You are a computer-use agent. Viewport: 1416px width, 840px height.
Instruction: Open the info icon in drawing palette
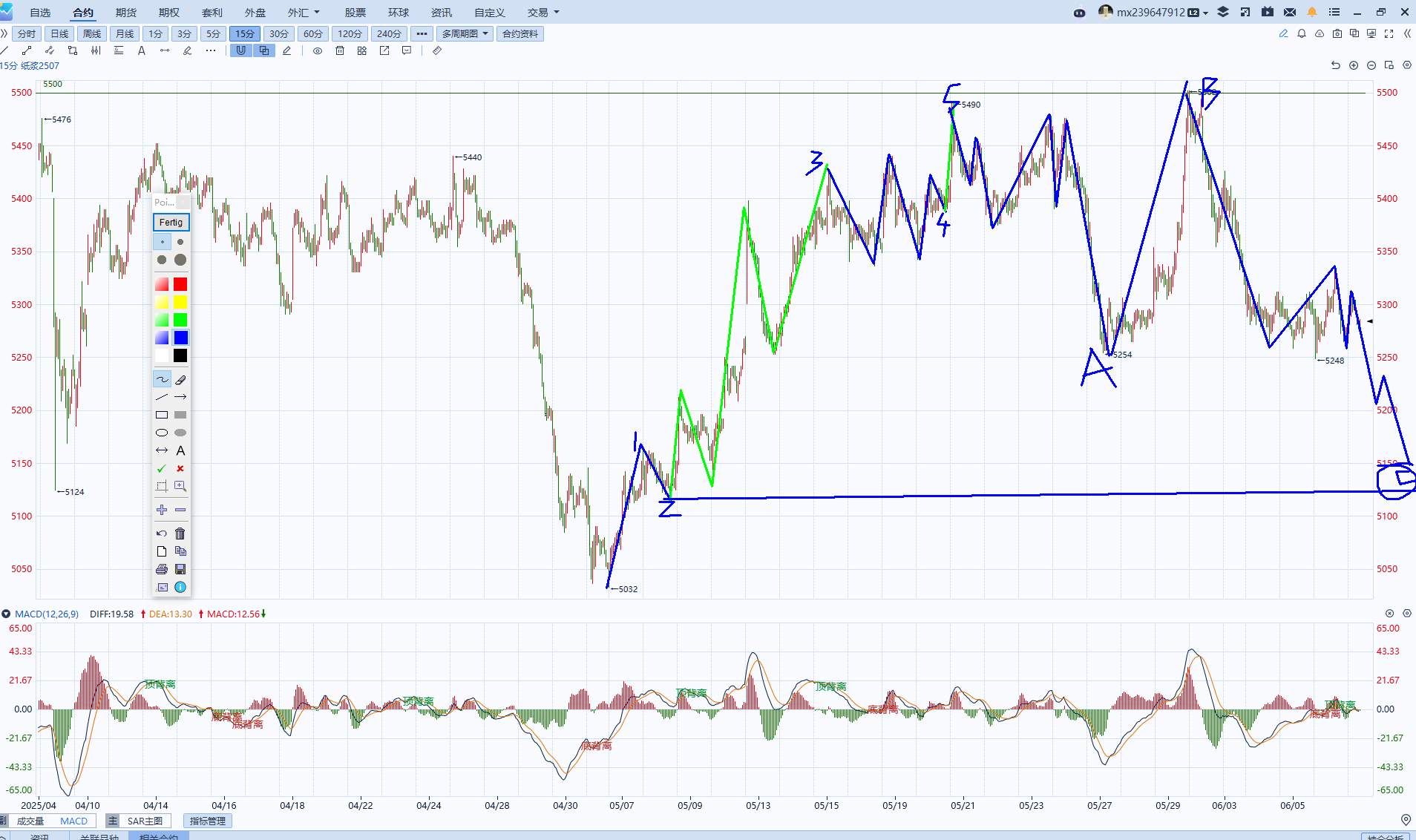[x=180, y=587]
